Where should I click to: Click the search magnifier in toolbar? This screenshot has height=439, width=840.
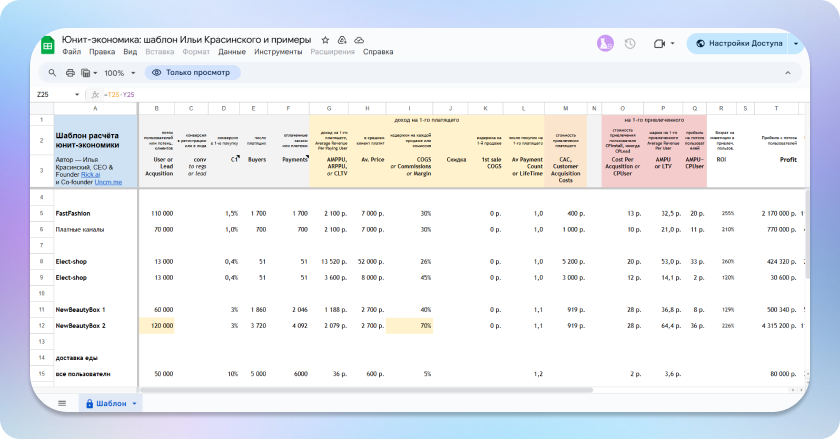51,73
